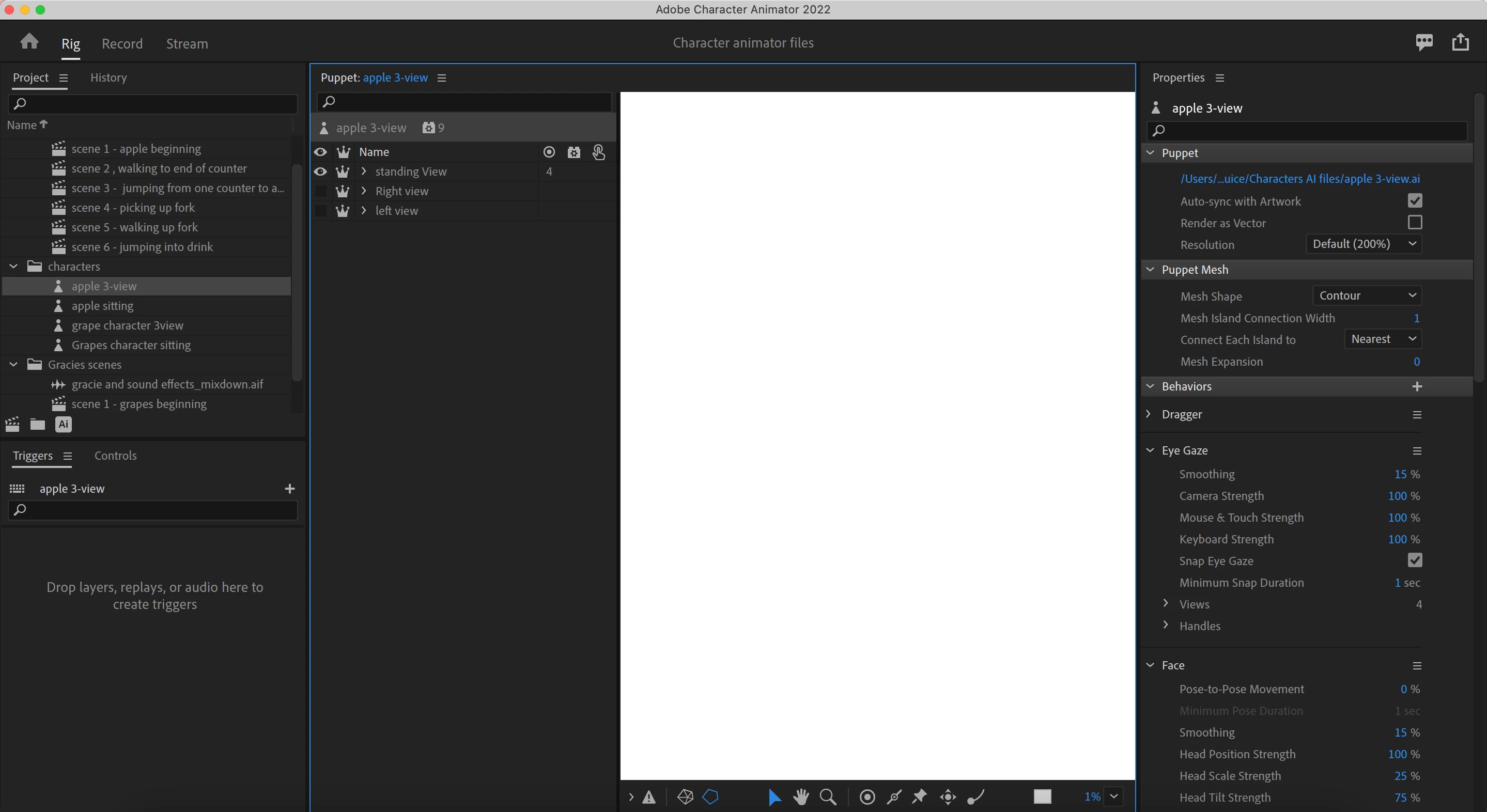Select the Stick tool
The width and height of the screenshot is (1487, 812).
click(894, 797)
